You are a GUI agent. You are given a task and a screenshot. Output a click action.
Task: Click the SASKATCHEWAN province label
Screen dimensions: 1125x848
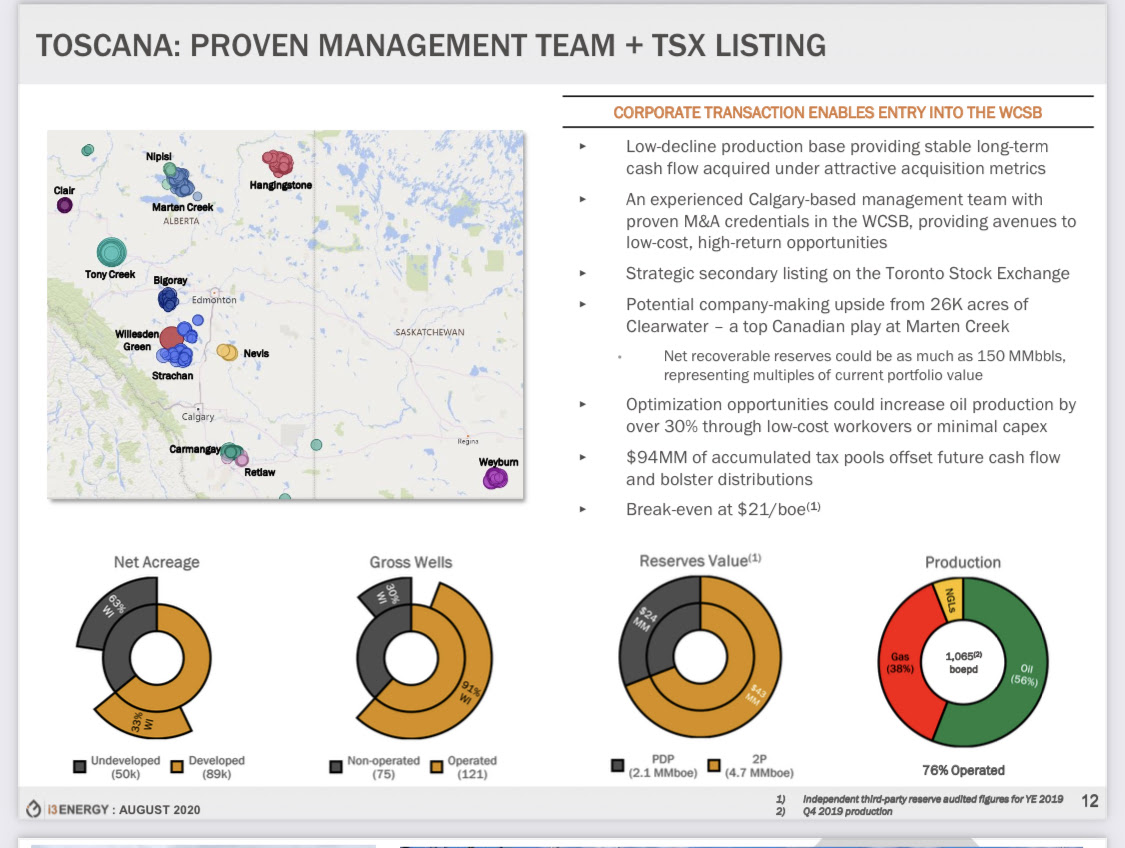[x=430, y=332]
